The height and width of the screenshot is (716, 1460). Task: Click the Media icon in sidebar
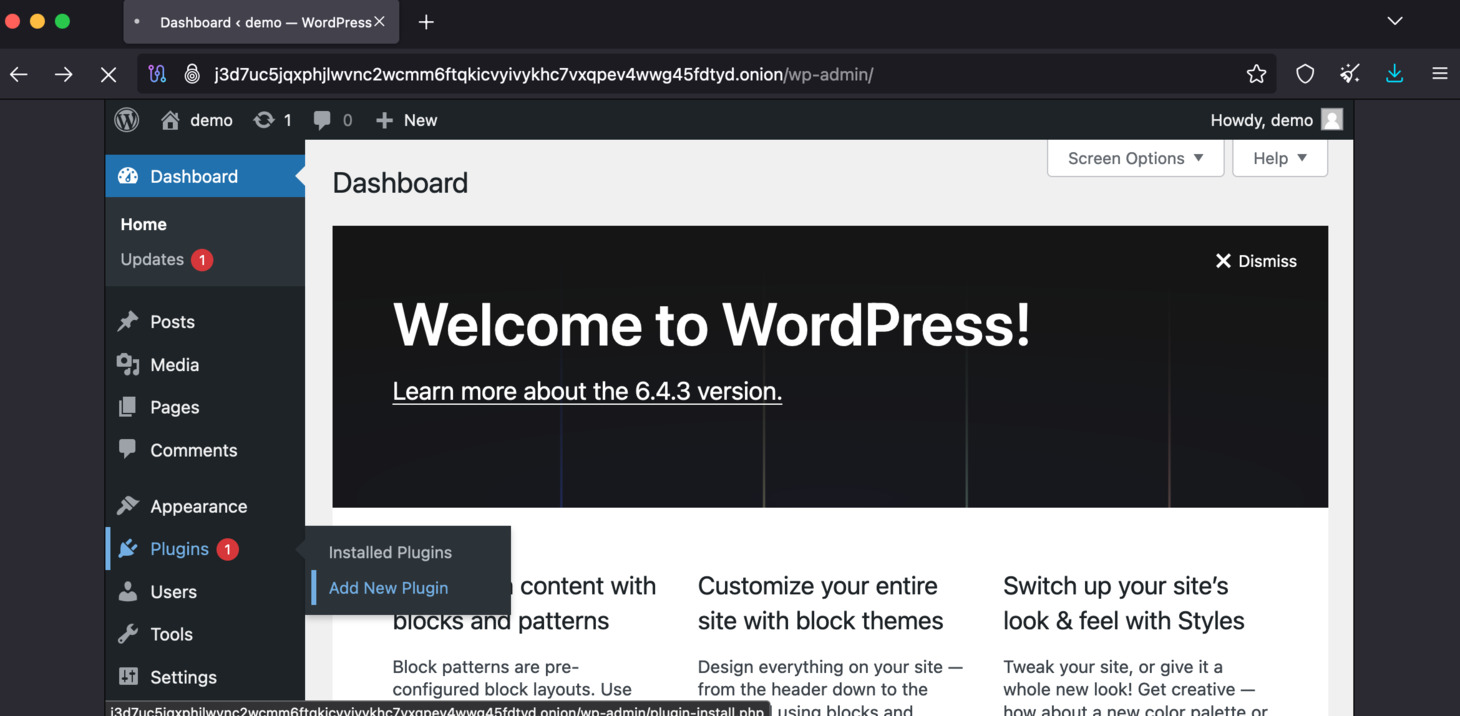(128, 365)
